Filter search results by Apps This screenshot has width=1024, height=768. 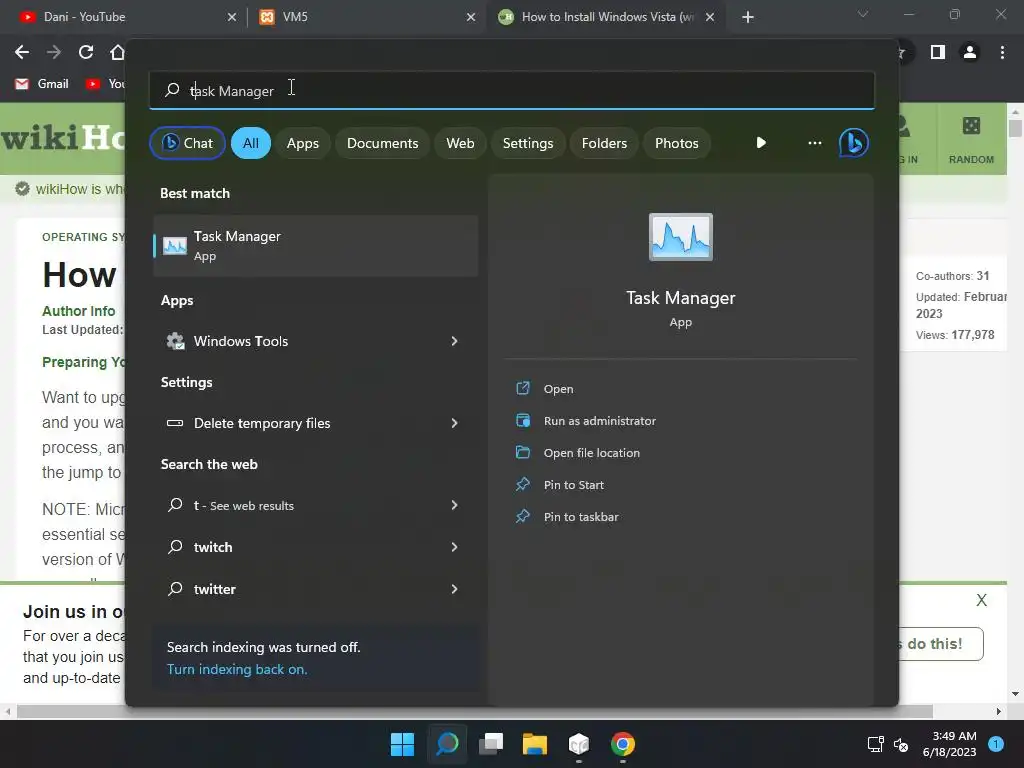click(x=302, y=143)
